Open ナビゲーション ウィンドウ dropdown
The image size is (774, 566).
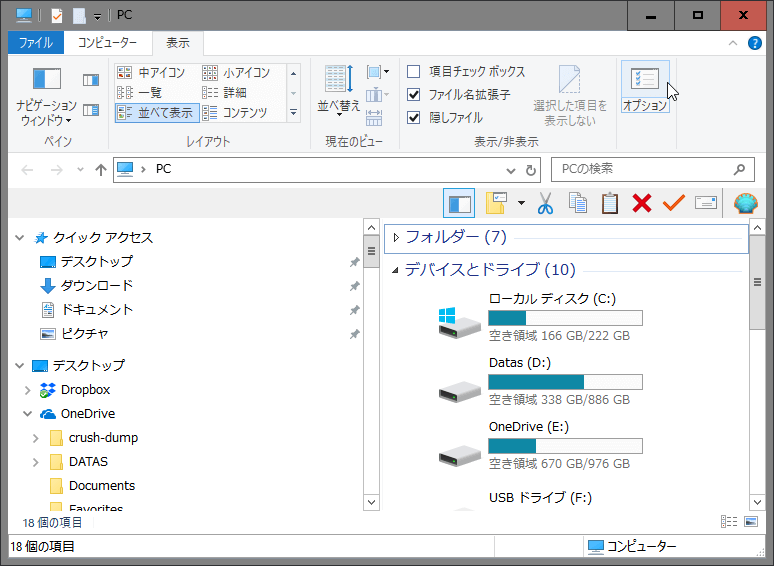pyautogui.click(x=46, y=112)
